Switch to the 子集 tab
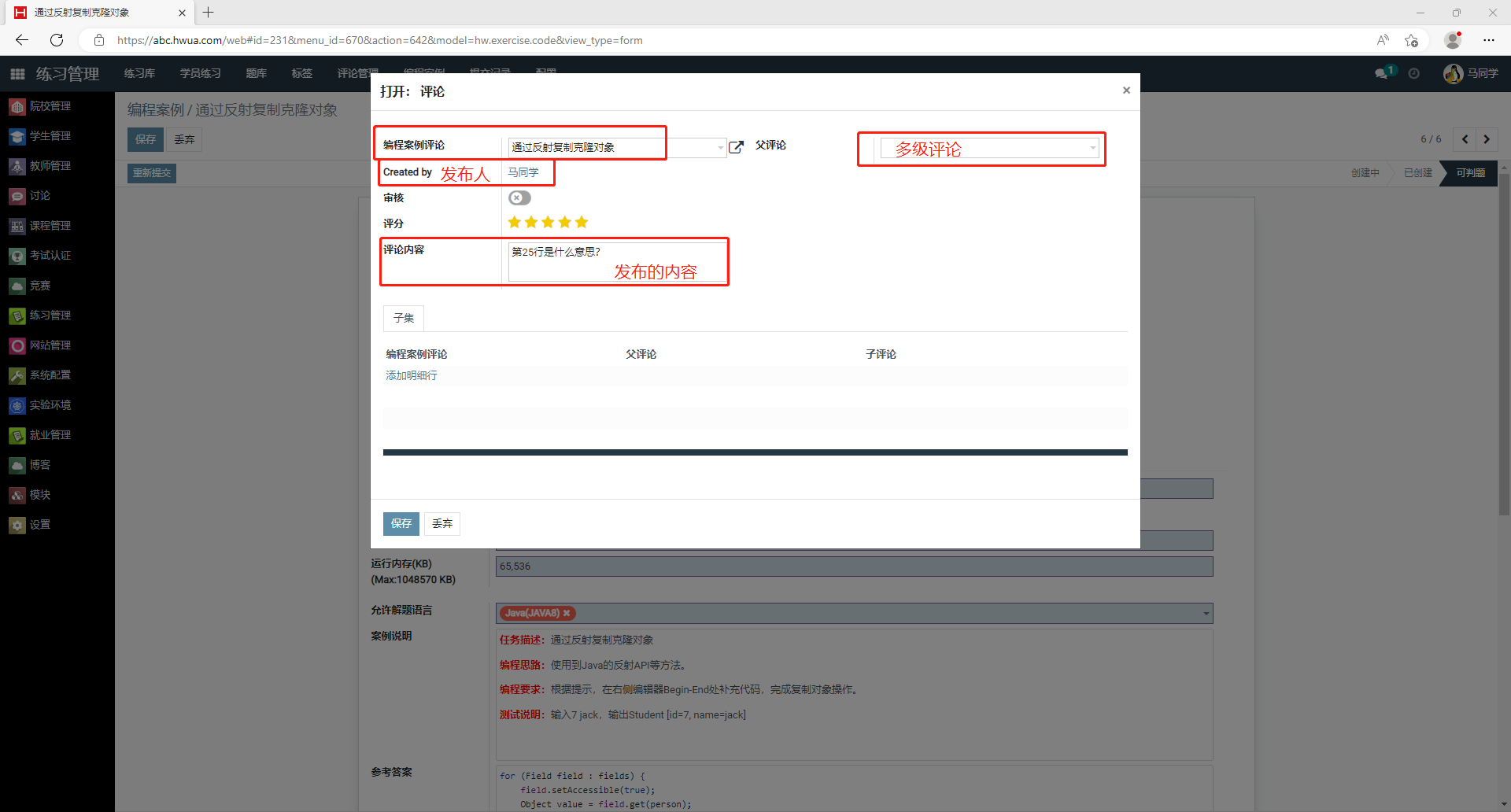Screen dimensions: 1511x812 [404, 318]
